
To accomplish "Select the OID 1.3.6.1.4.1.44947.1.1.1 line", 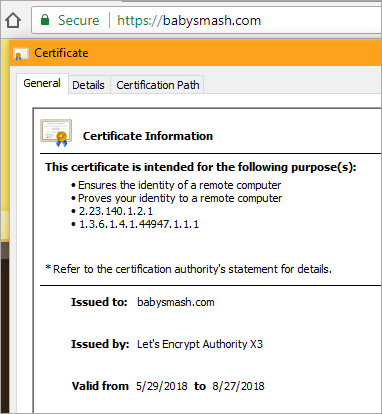I will point(139,224).
